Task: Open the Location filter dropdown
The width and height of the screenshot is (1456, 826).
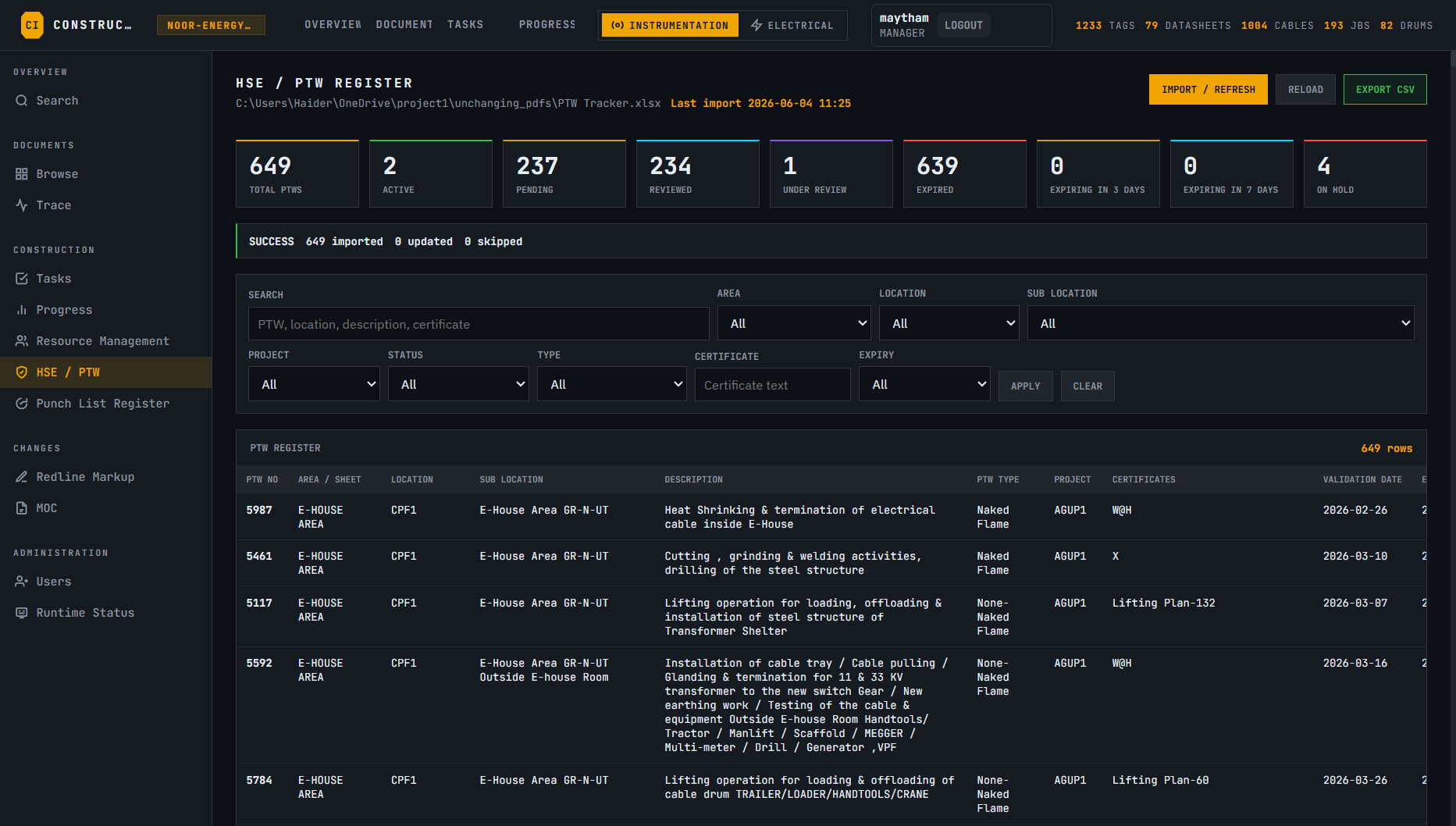Action: pos(949,323)
